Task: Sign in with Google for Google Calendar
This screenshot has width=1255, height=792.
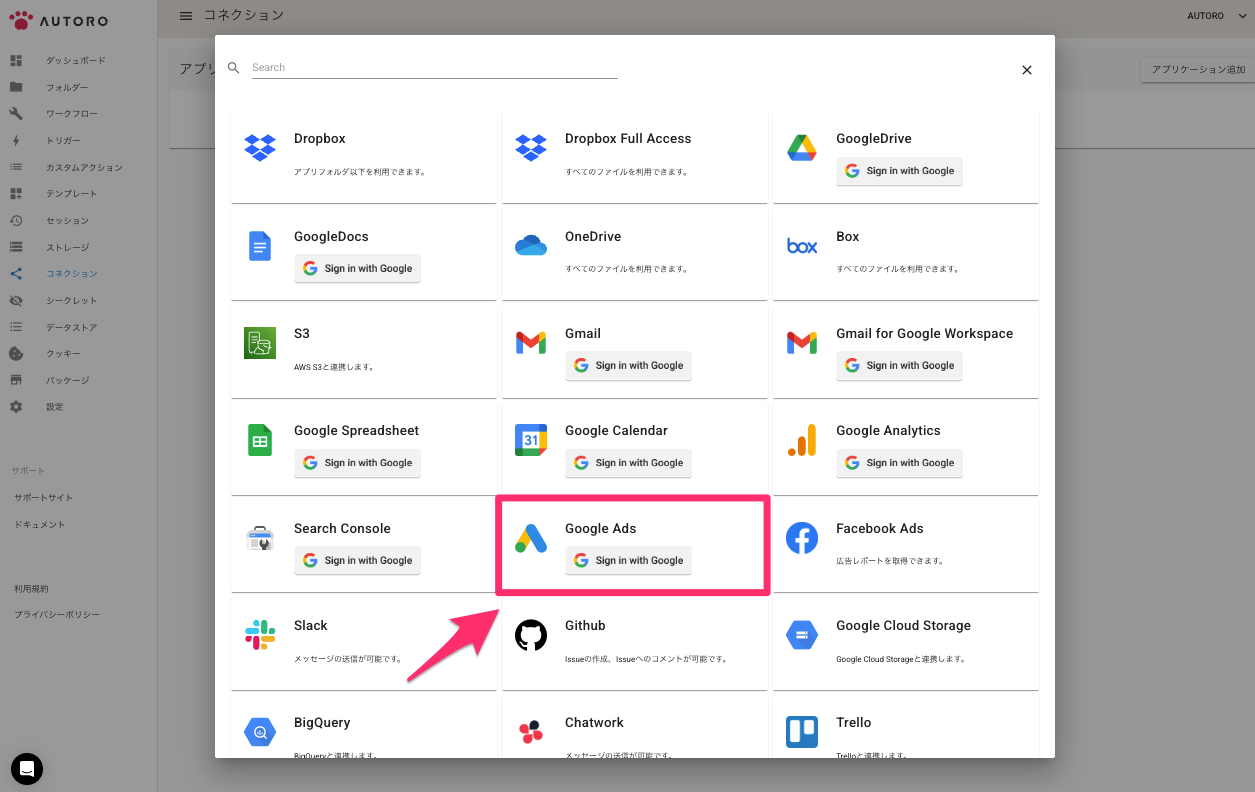Action: click(x=629, y=463)
